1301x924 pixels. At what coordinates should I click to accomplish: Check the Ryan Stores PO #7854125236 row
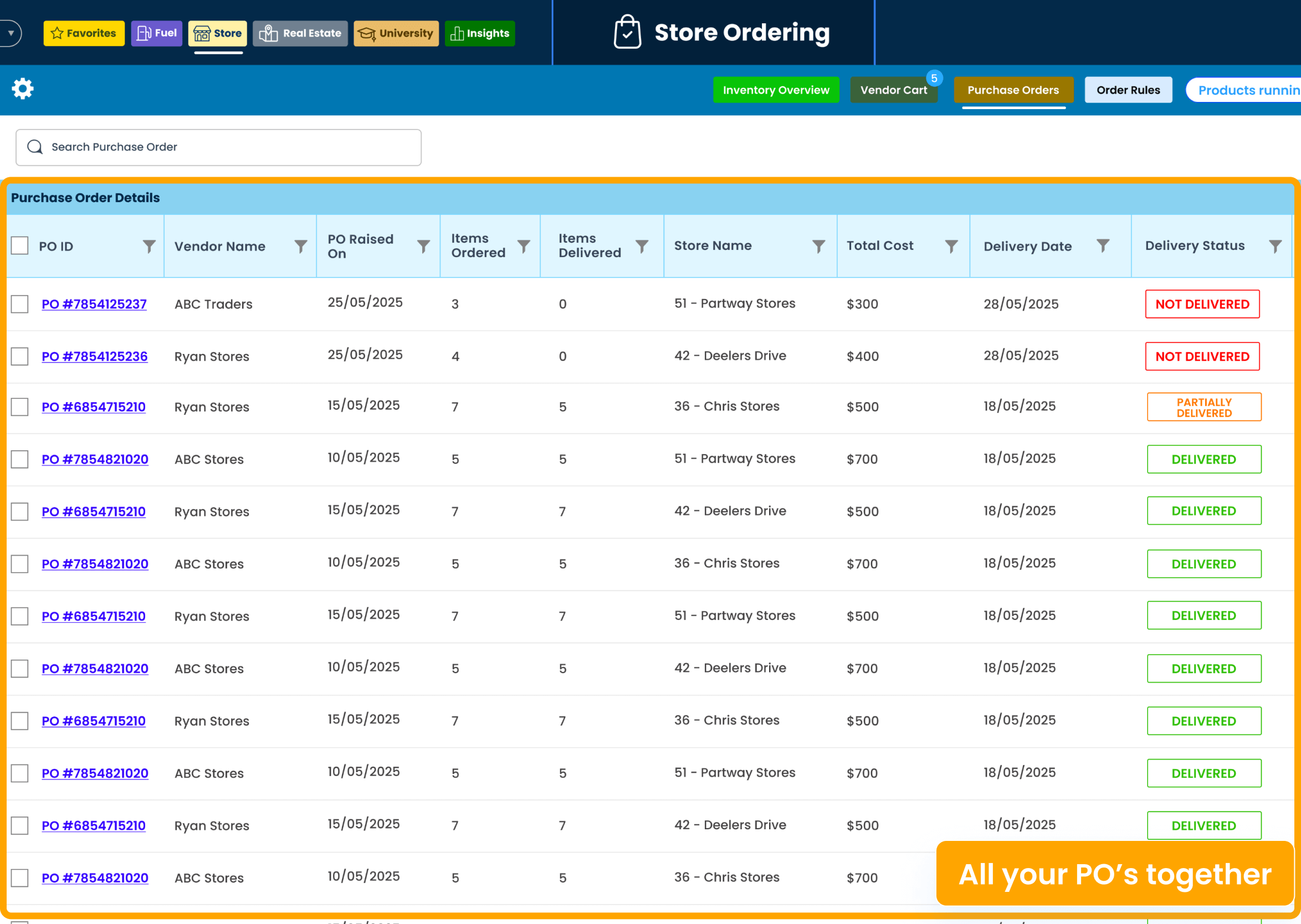(x=19, y=356)
